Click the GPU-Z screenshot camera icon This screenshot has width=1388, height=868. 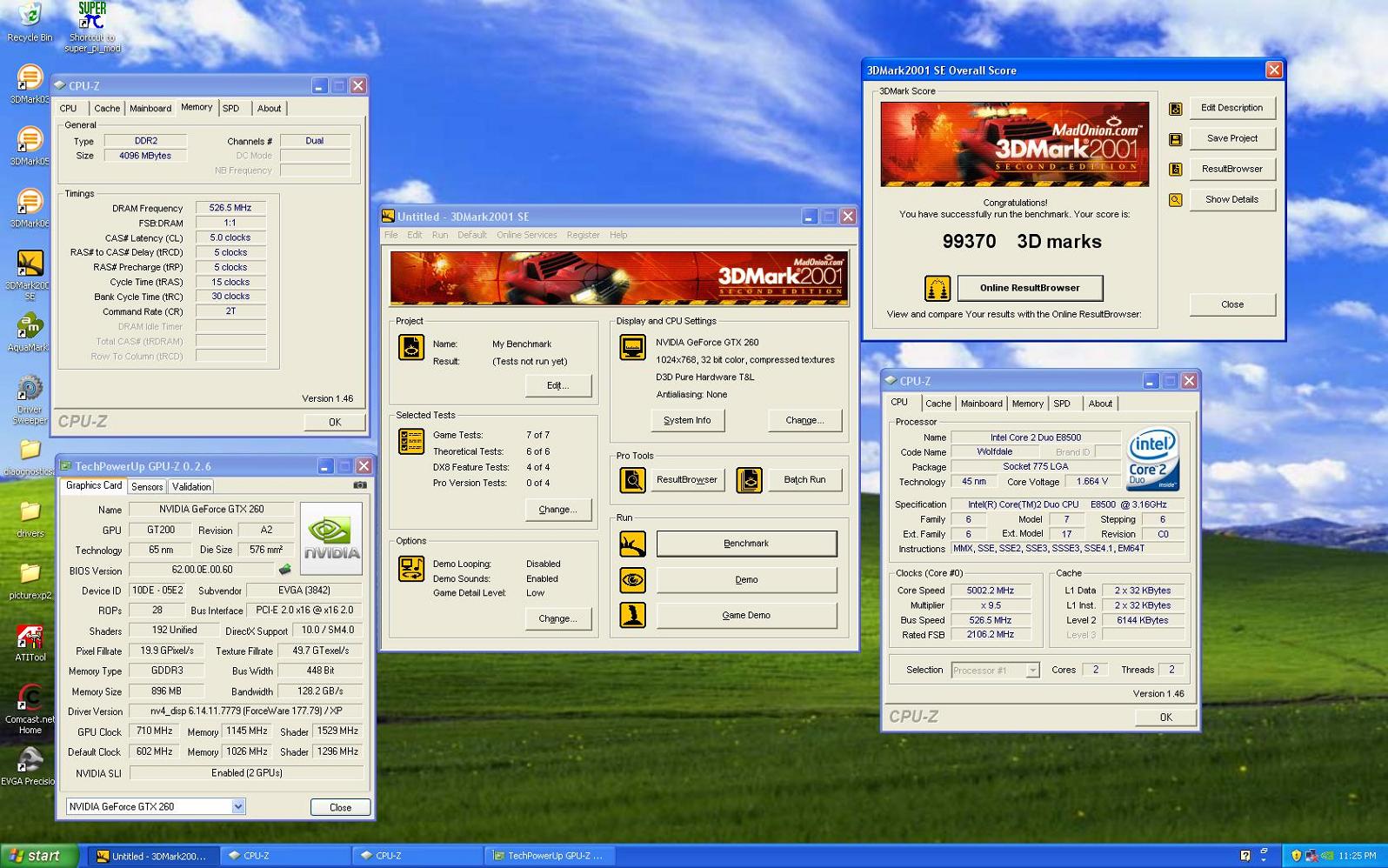tap(359, 485)
